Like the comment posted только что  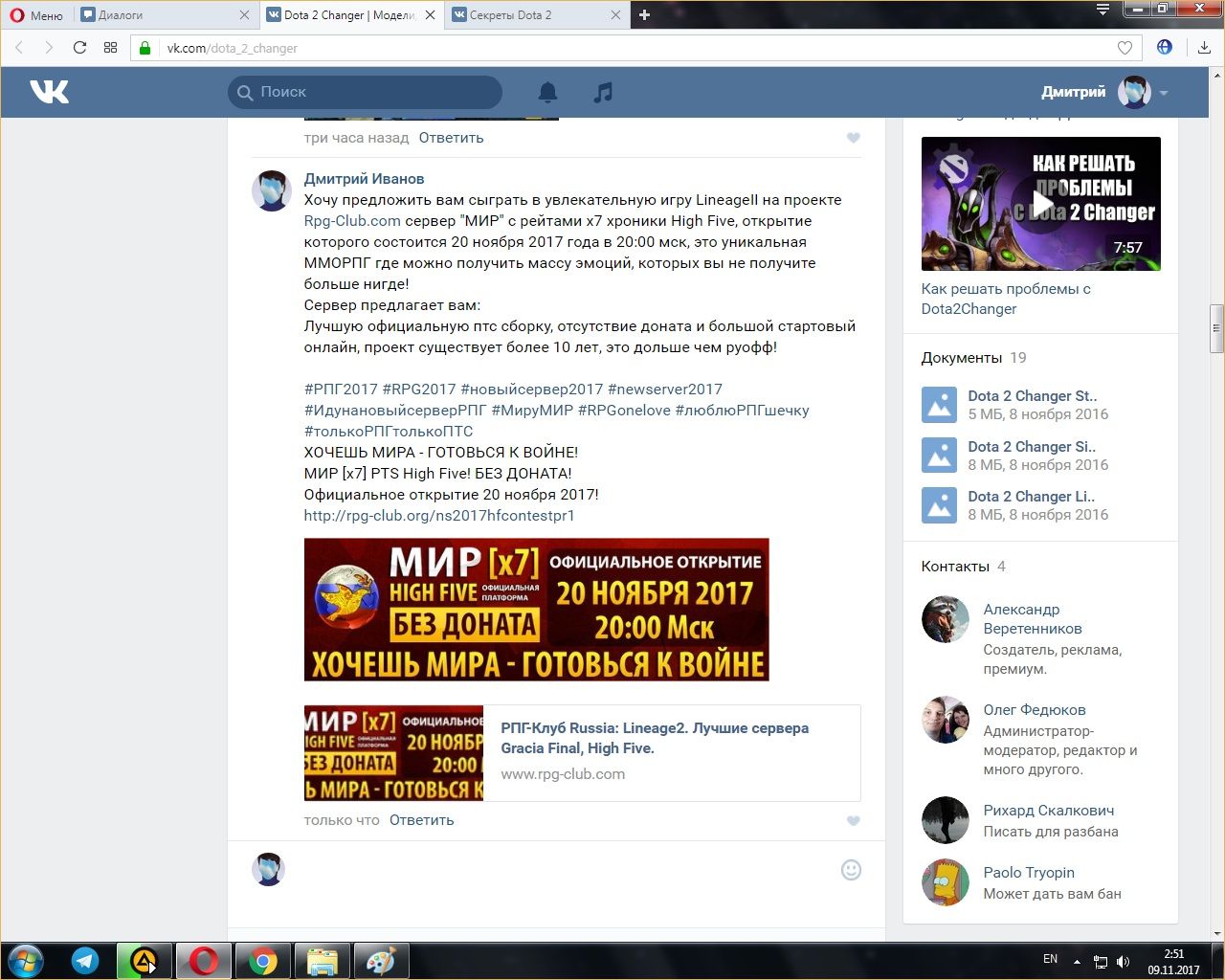[x=854, y=821]
